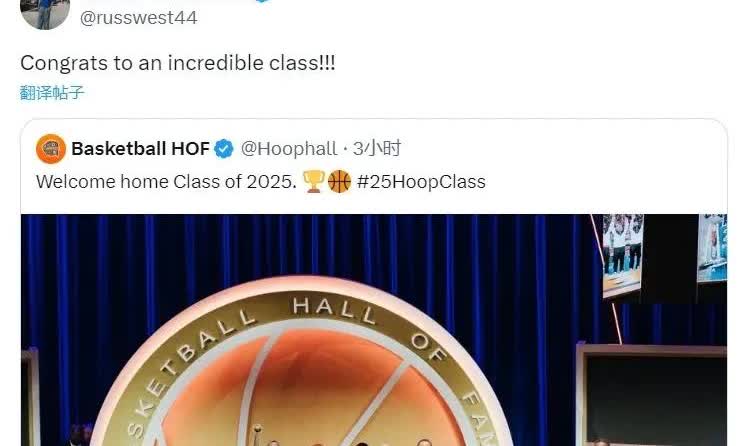Open the #25HoopClass hashtag

coord(421,182)
